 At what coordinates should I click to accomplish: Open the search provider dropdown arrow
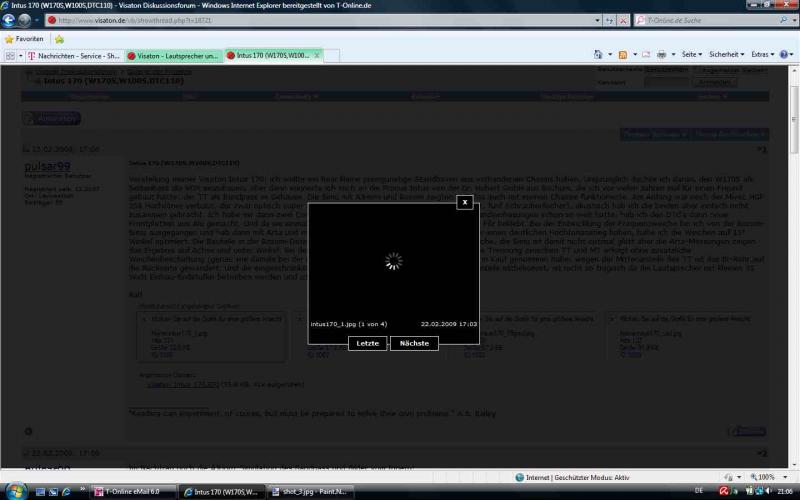click(x=794, y=20)
